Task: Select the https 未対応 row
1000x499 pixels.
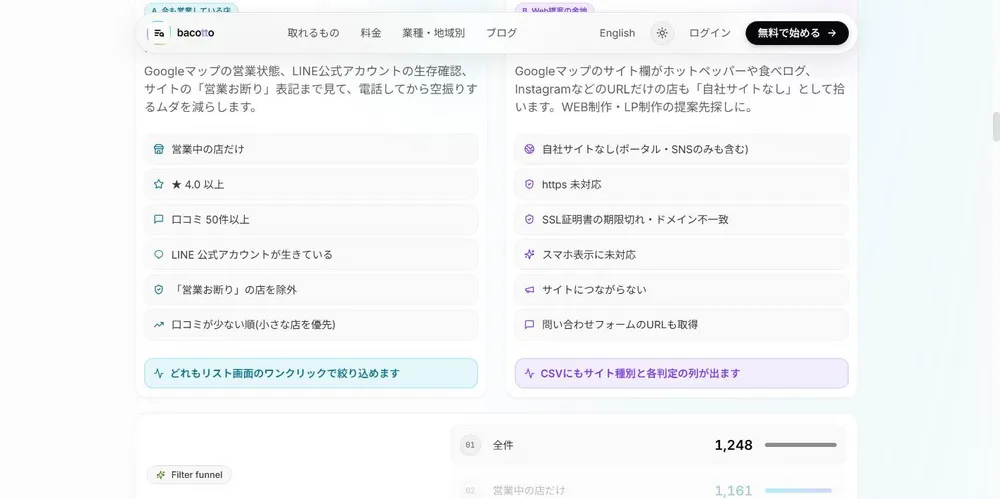Action: [682, 184]
